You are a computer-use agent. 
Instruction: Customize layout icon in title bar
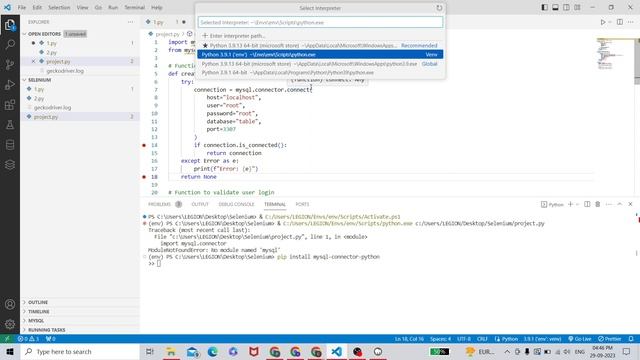[577, 7]
